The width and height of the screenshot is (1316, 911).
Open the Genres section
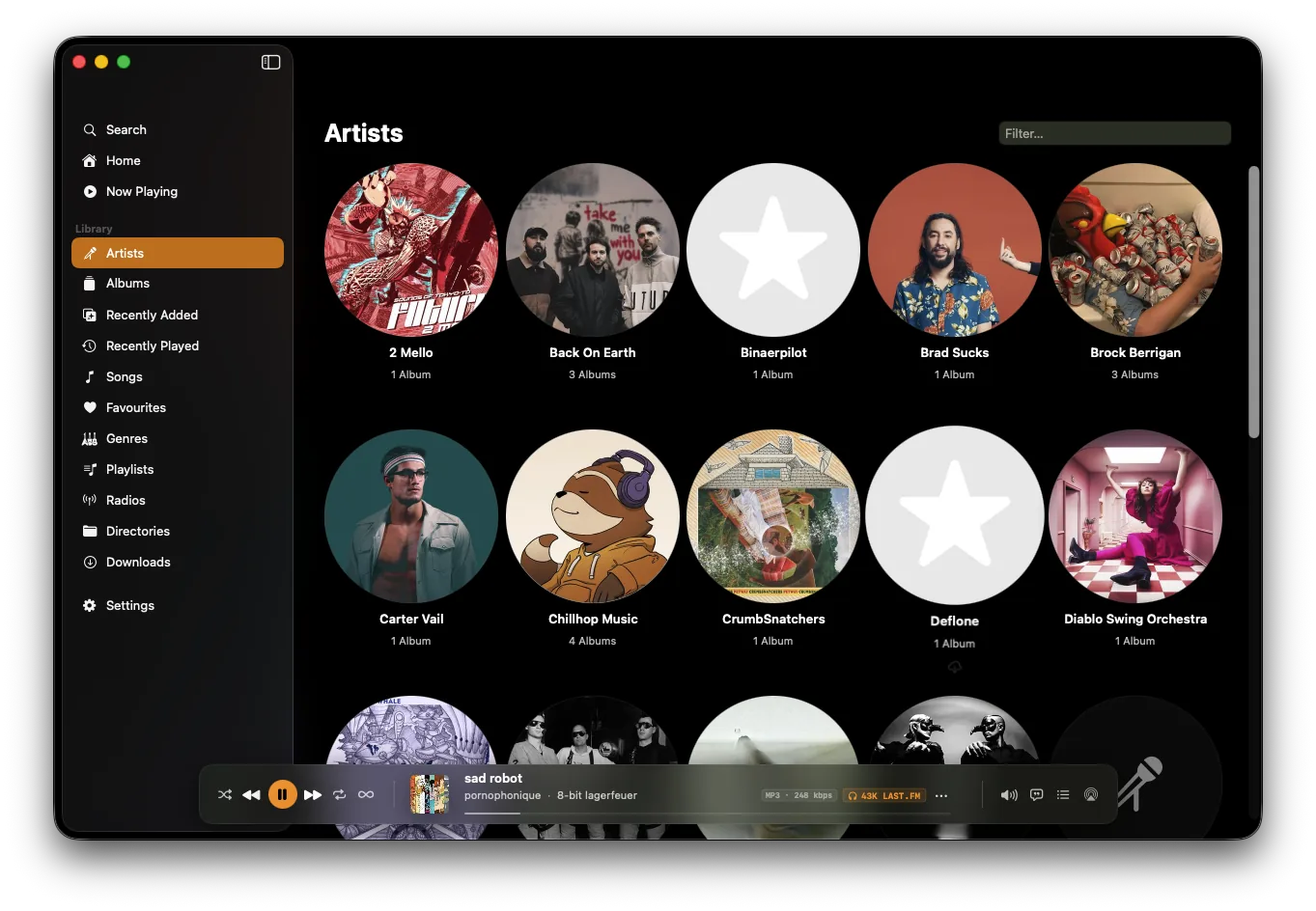pos(178,438)
